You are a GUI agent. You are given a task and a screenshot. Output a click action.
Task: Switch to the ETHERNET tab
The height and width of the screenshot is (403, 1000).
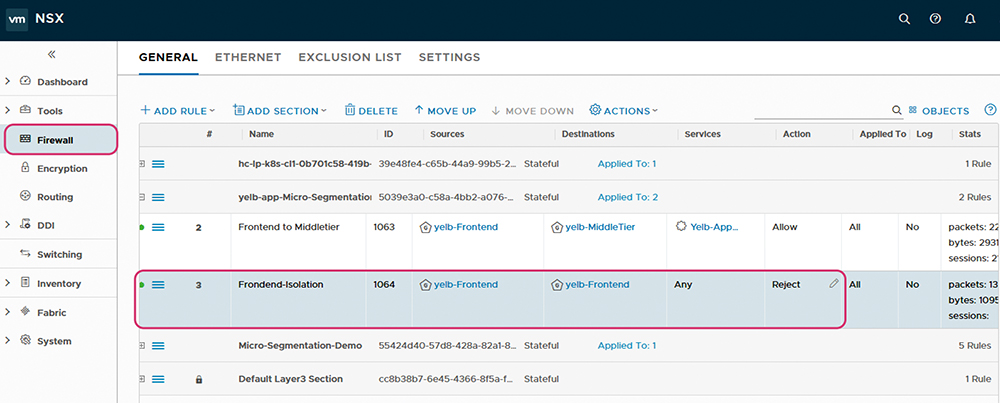248,57
